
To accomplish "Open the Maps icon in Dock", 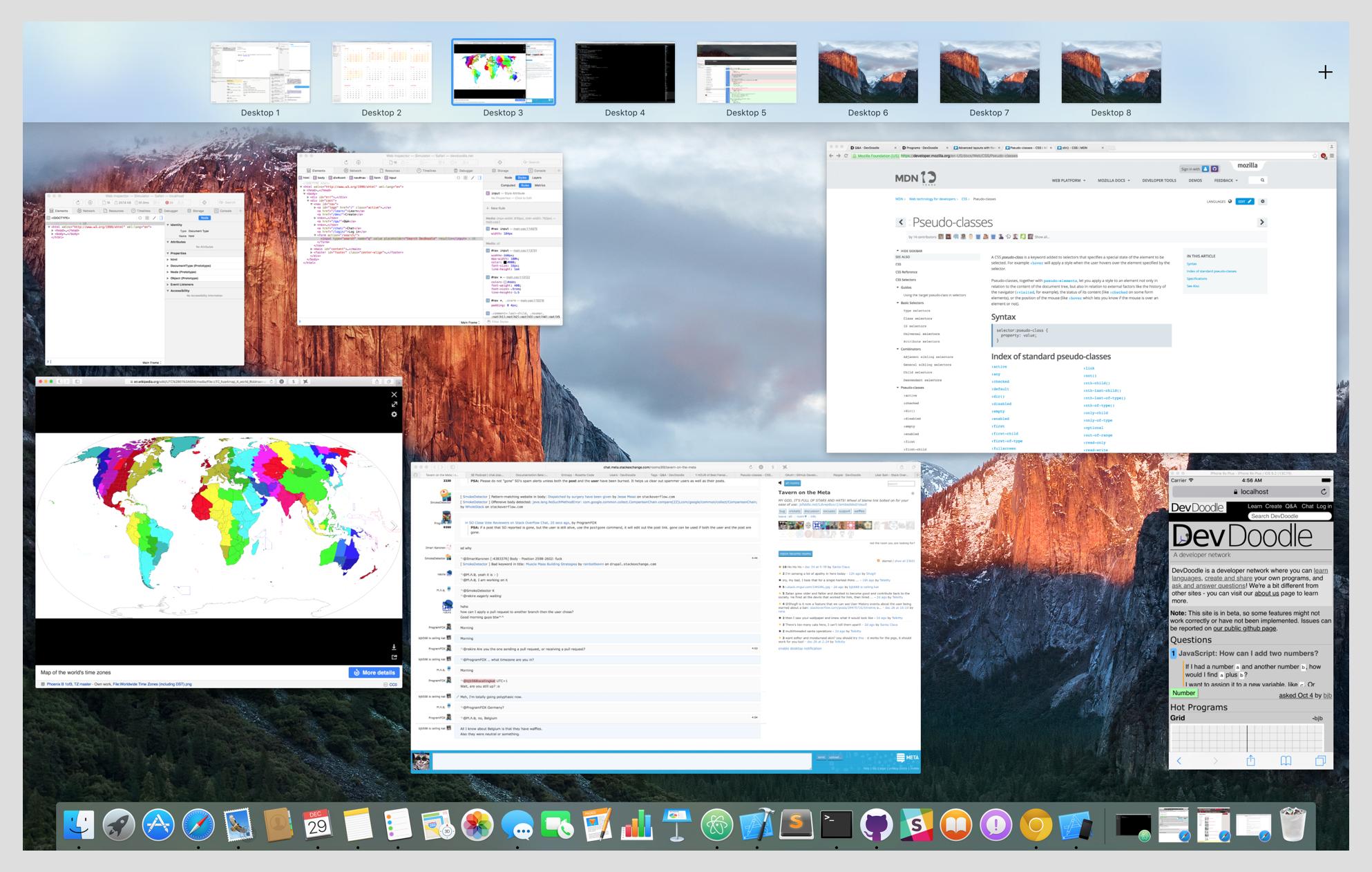I will (437, 825).
